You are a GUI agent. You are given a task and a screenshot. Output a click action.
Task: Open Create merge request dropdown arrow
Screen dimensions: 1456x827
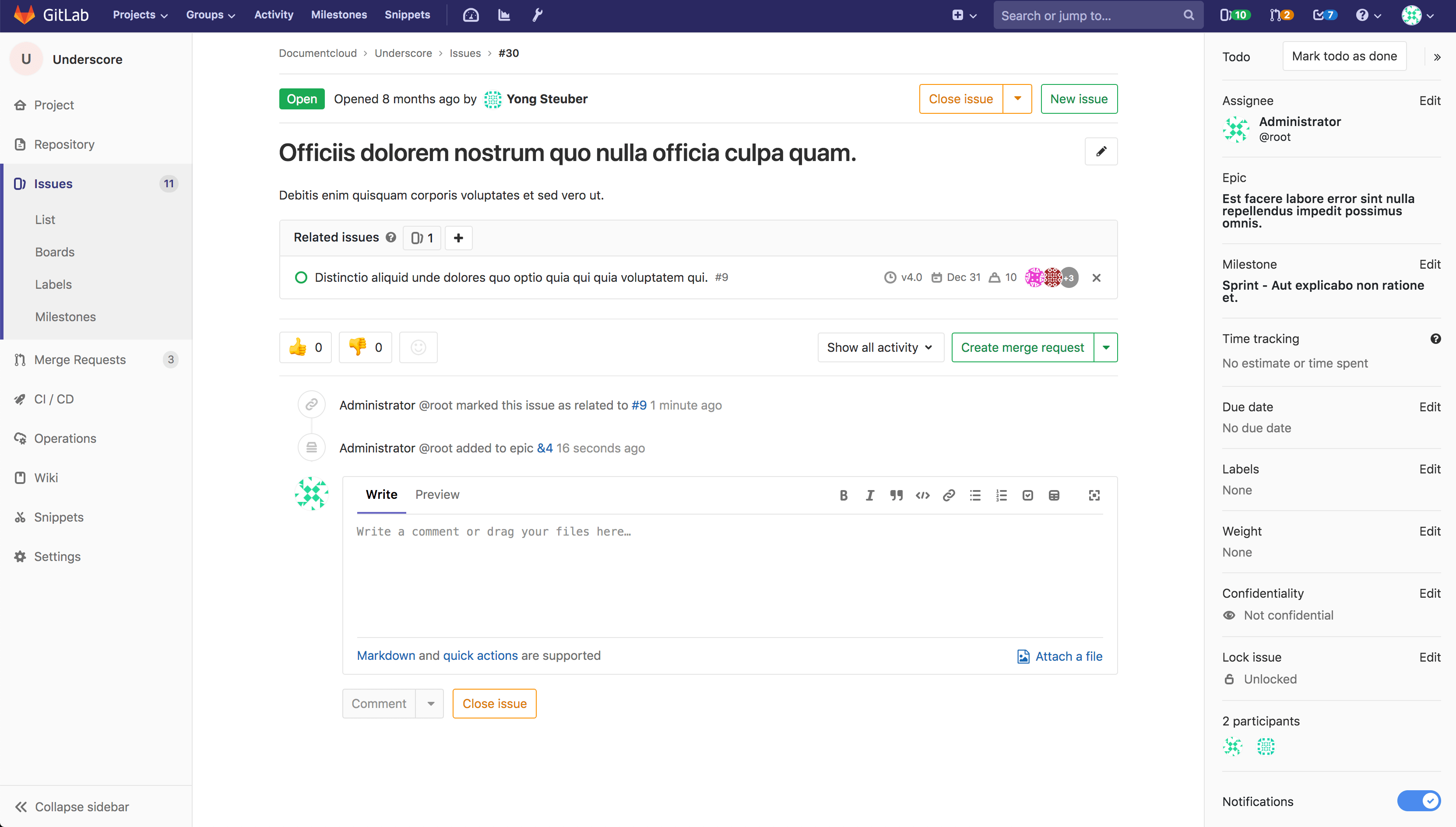1105,347
